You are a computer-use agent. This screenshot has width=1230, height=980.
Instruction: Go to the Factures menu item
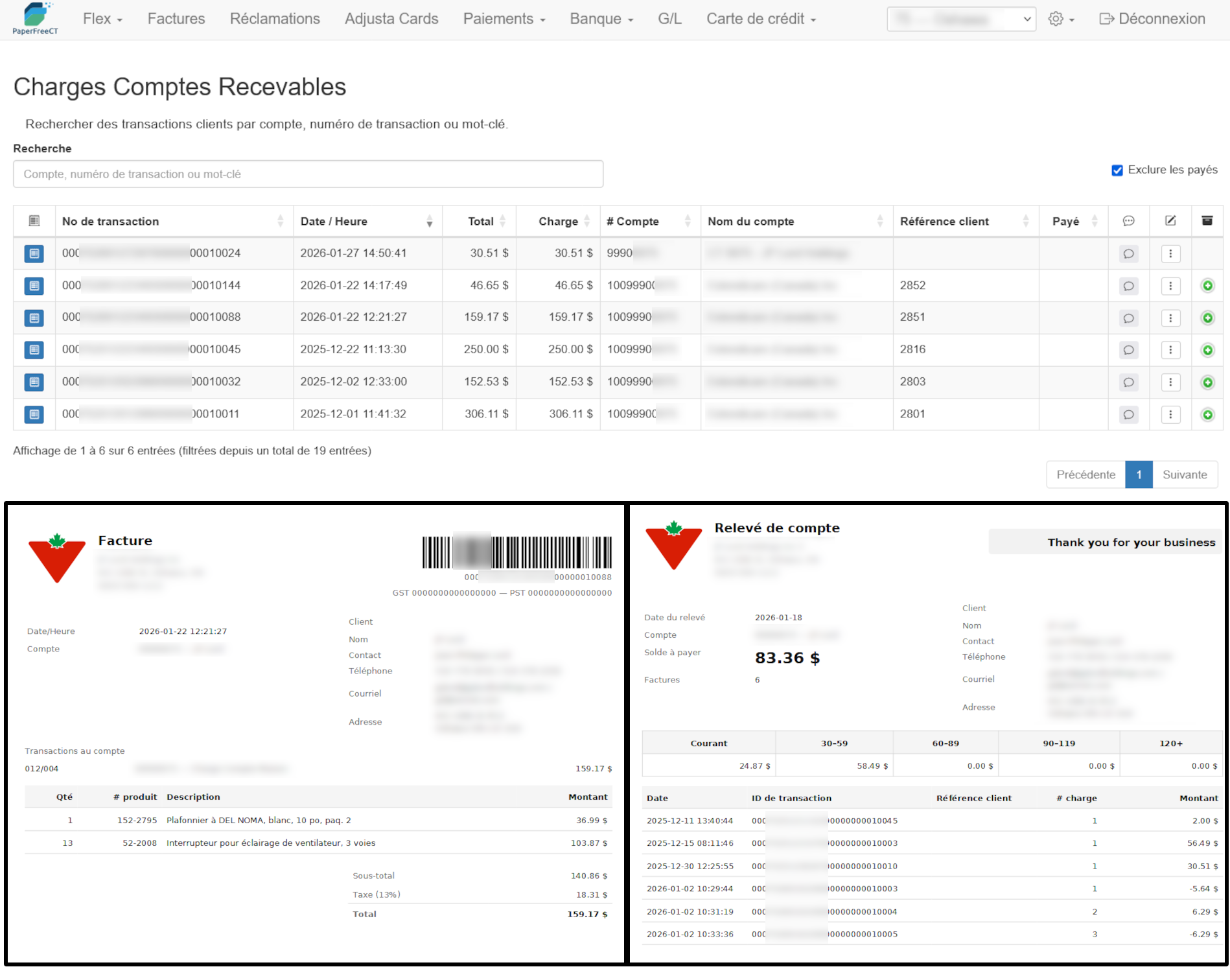pos(176,19)
